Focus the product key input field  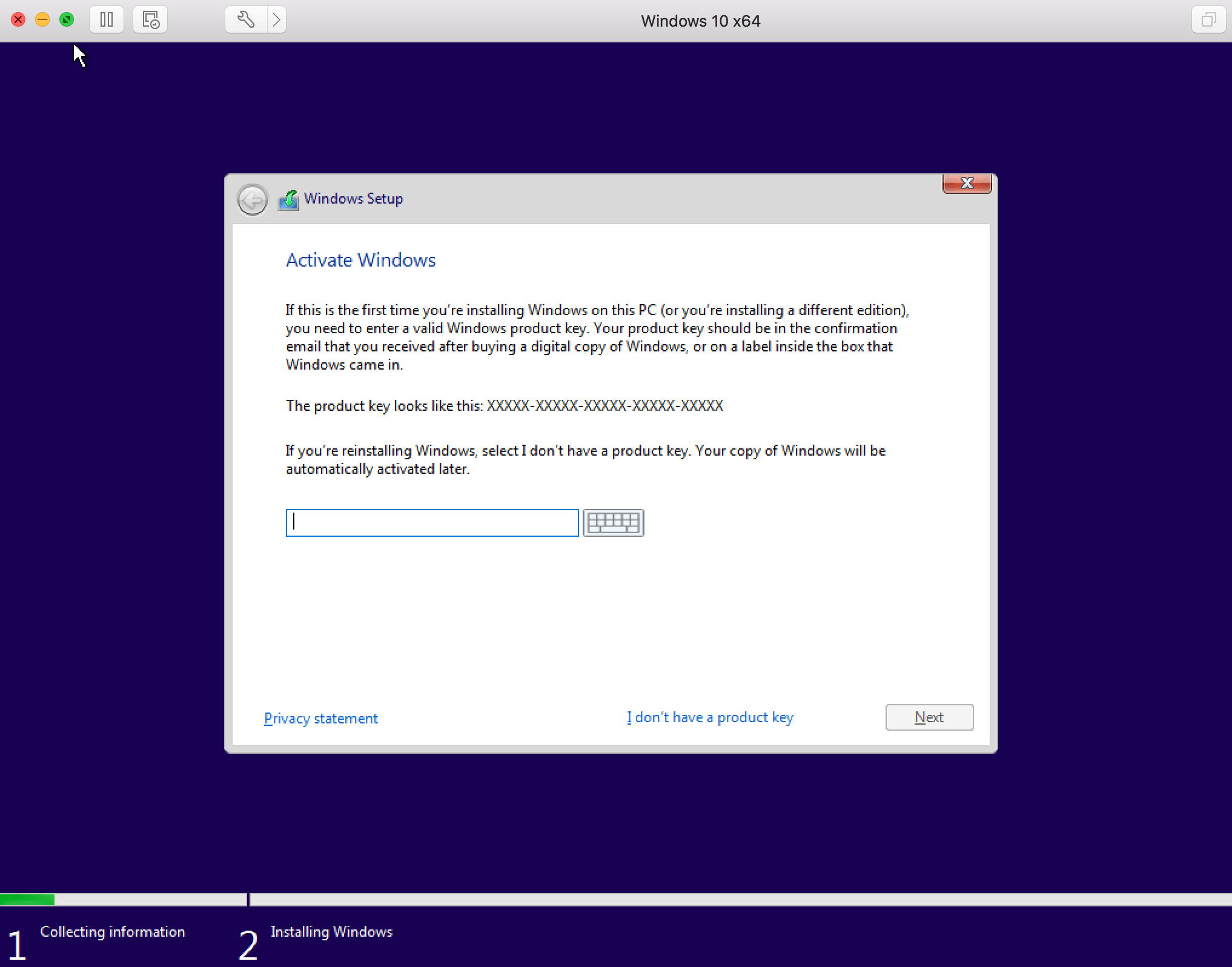coord(432,522)
